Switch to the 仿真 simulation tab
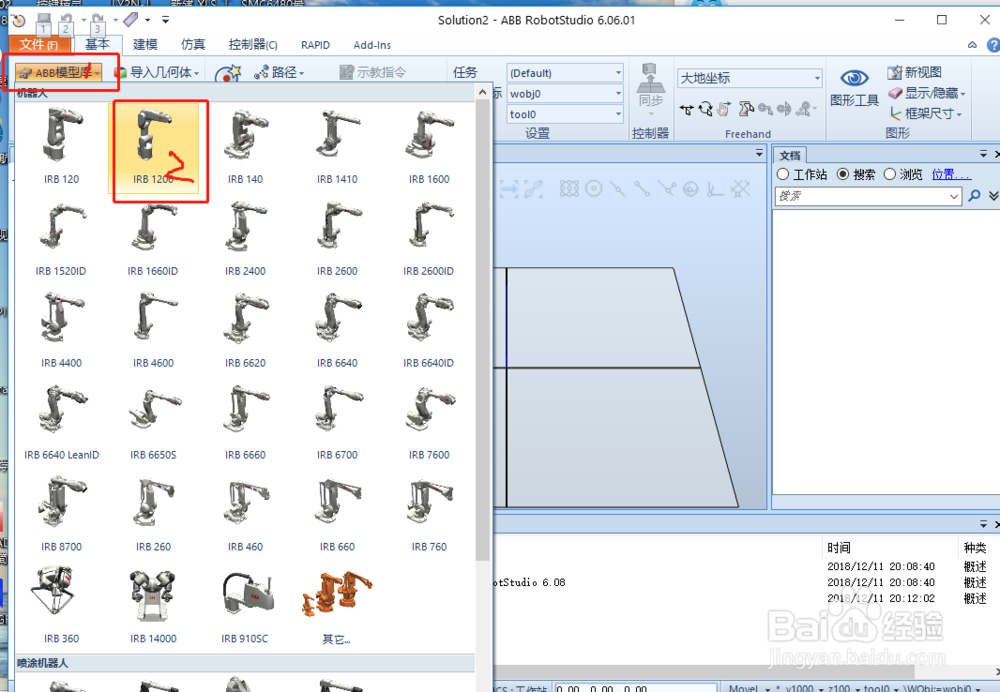This screenshot has height=692, width=1000. point(193,45)
